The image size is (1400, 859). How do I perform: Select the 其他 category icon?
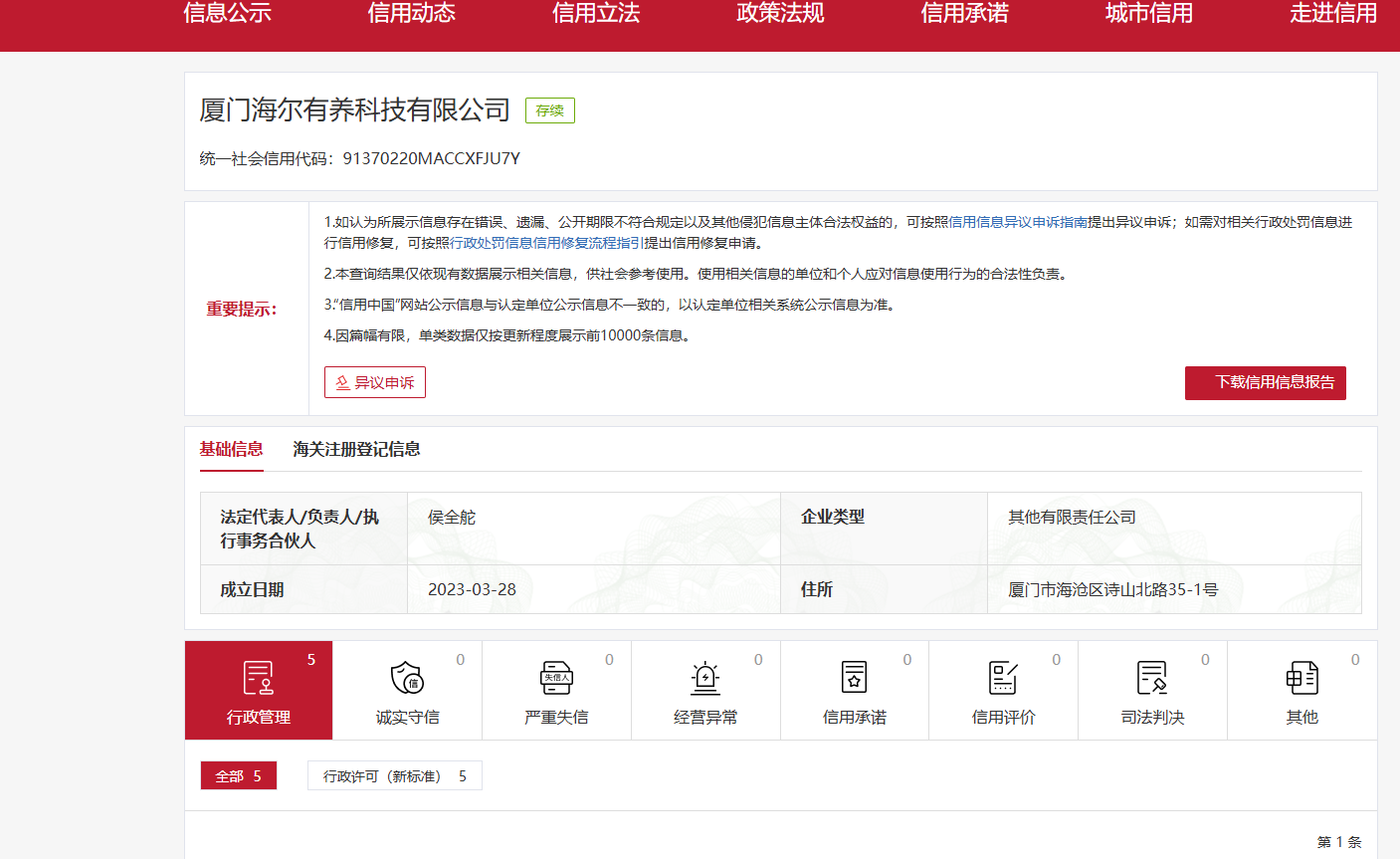[1301, 679]
